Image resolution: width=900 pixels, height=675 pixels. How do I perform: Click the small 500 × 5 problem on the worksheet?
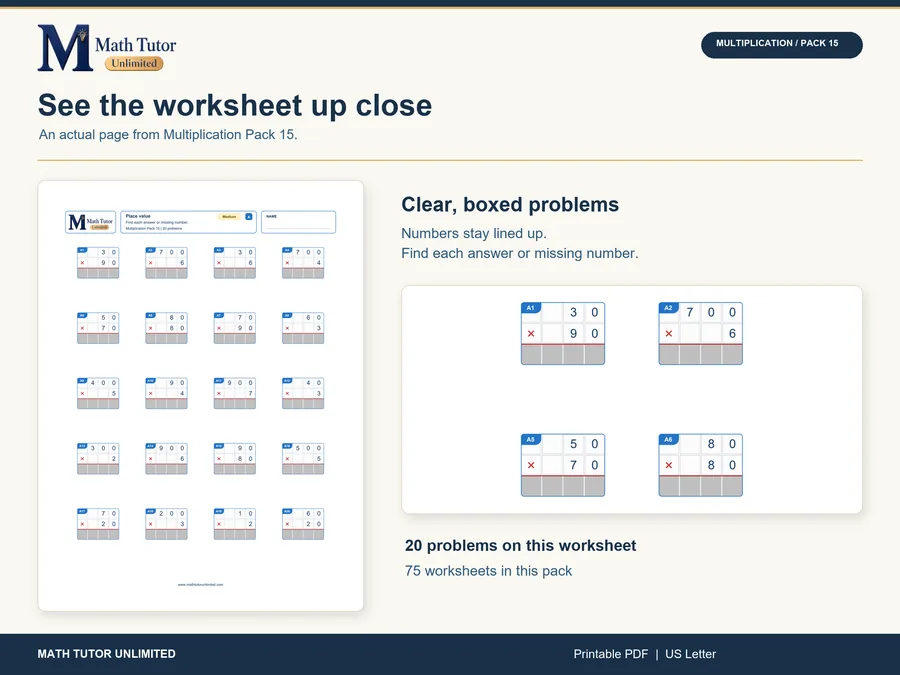[302, 459]
